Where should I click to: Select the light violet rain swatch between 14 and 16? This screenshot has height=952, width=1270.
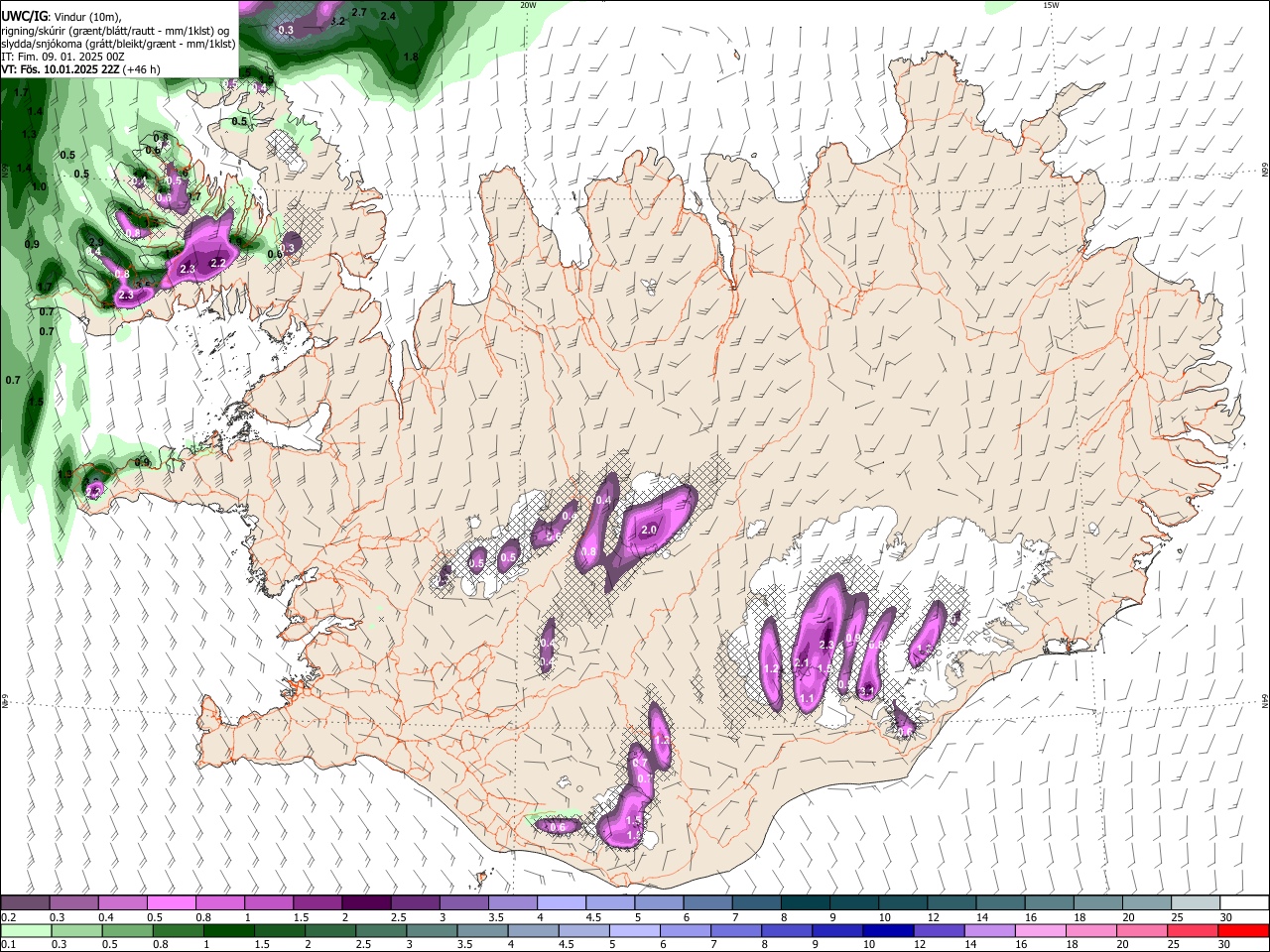(988, 930)
